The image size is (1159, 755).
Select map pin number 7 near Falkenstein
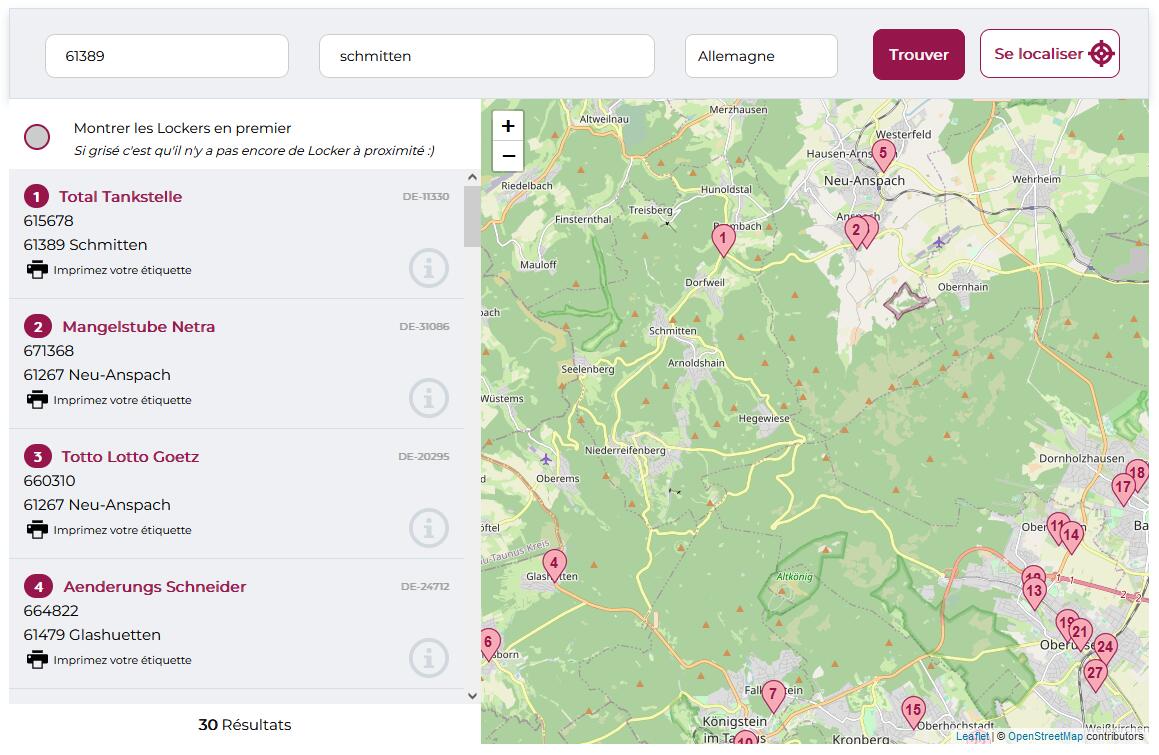coord(773,696)
